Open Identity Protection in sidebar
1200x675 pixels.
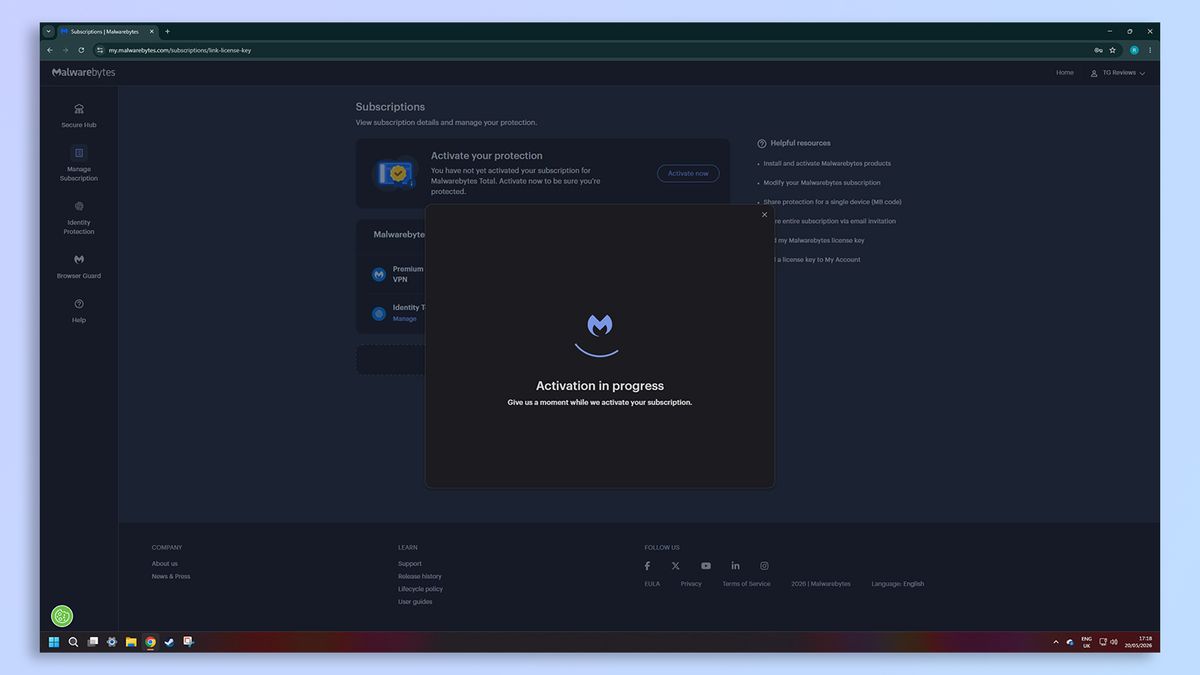pos(79,217)
